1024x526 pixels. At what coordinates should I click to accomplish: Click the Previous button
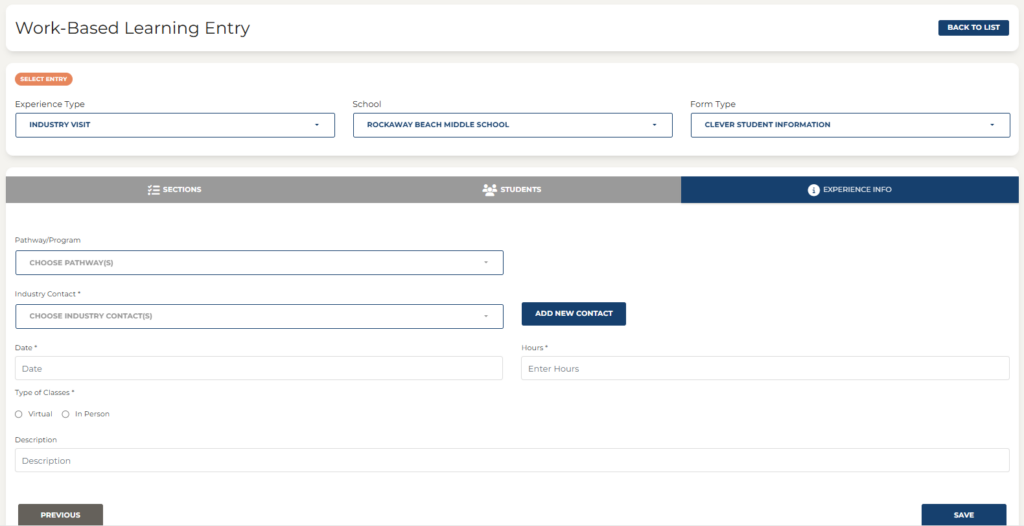coord(60,515)
